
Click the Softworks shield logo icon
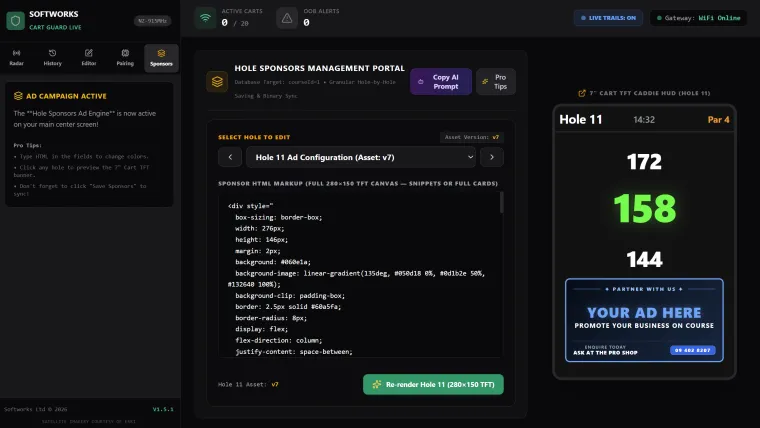[16, 20]
